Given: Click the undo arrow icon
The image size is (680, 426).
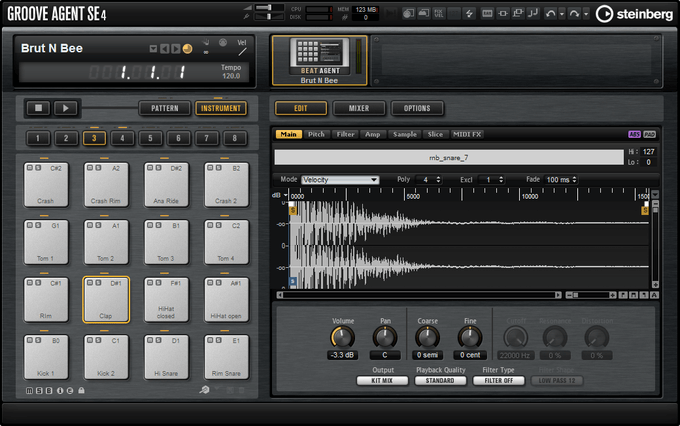Looking at the screenshot, I should click(551, 14).
